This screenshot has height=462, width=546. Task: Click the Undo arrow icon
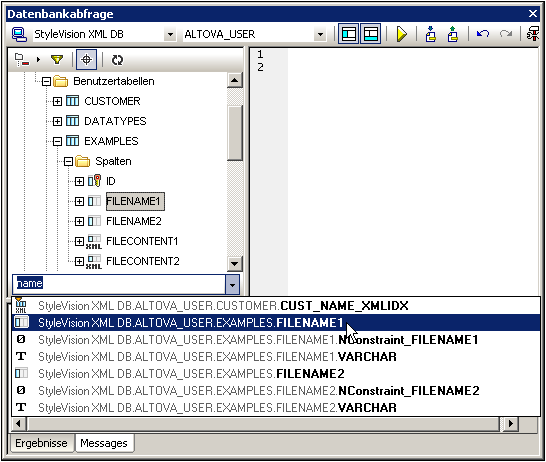point(483,34)
